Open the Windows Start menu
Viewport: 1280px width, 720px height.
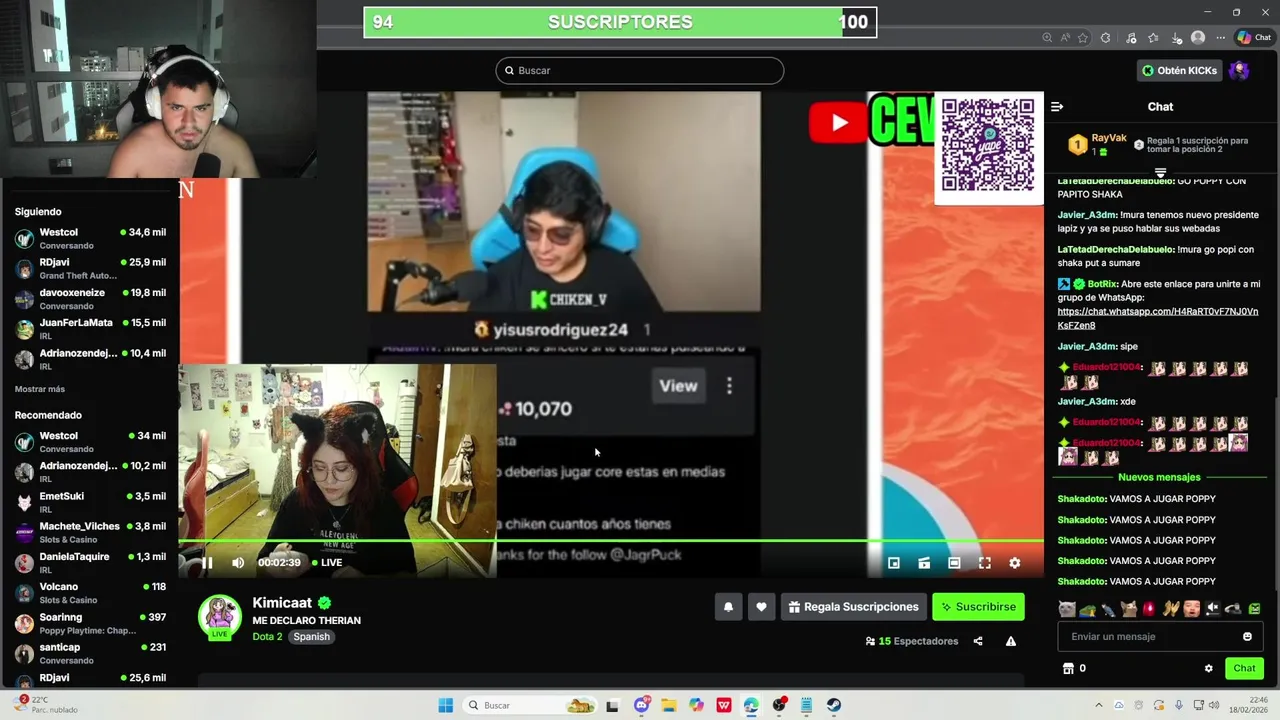tap(445, 705)
